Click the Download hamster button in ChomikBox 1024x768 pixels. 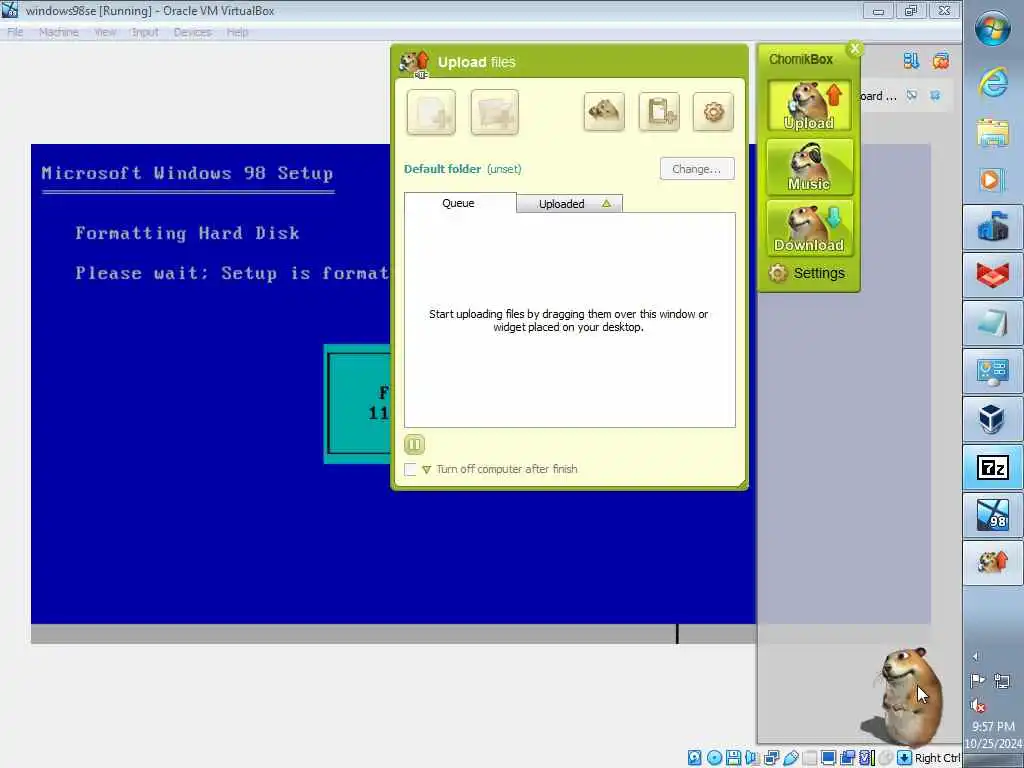(809, 228)
